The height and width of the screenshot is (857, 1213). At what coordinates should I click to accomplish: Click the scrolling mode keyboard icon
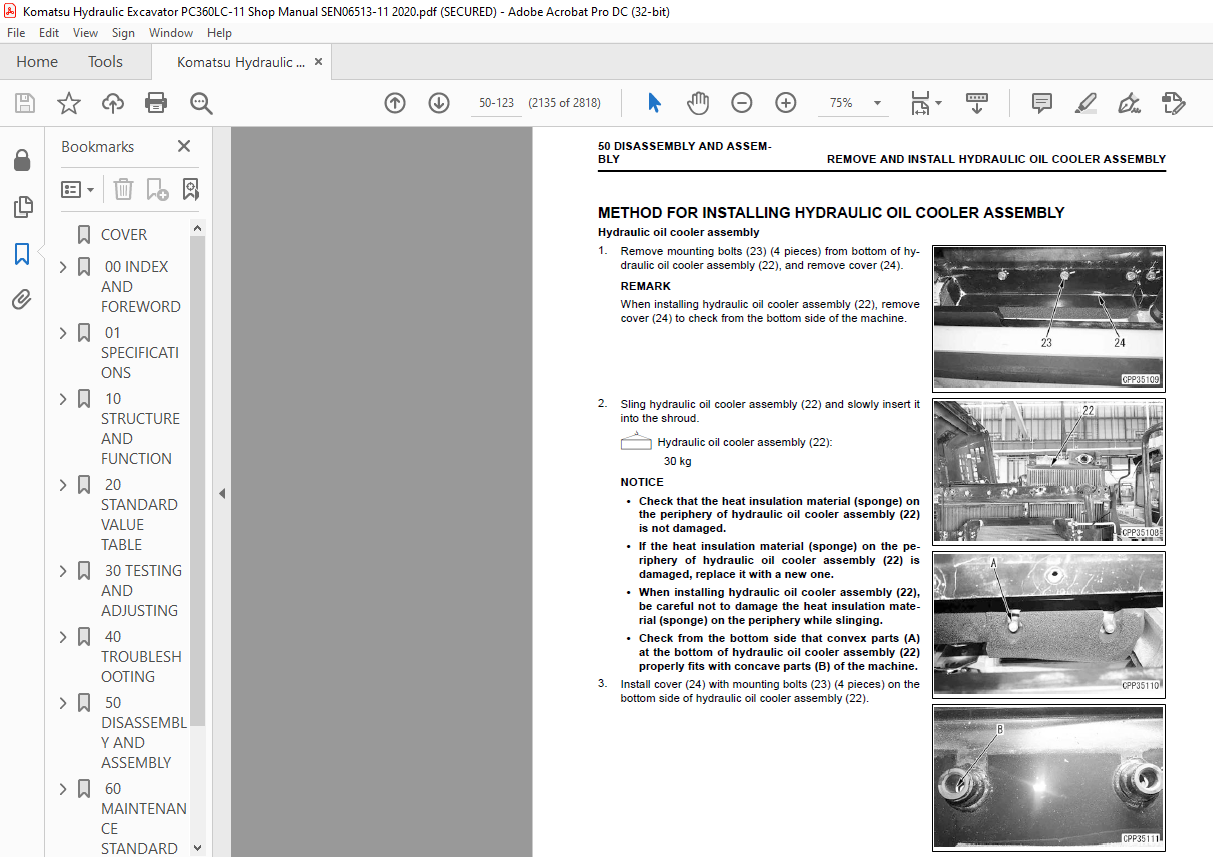pos(977,103)
